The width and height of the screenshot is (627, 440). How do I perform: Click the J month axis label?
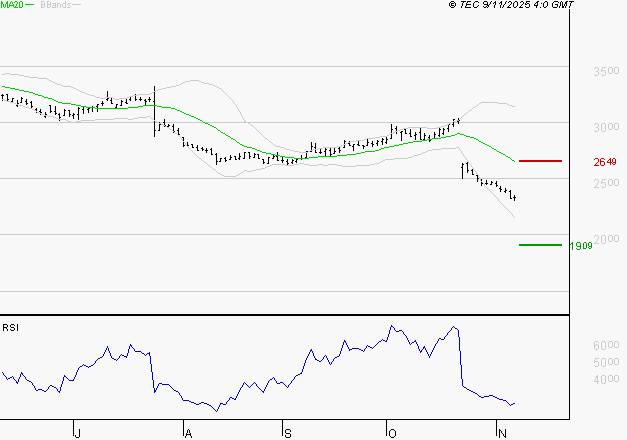click(x=78, y=433)
